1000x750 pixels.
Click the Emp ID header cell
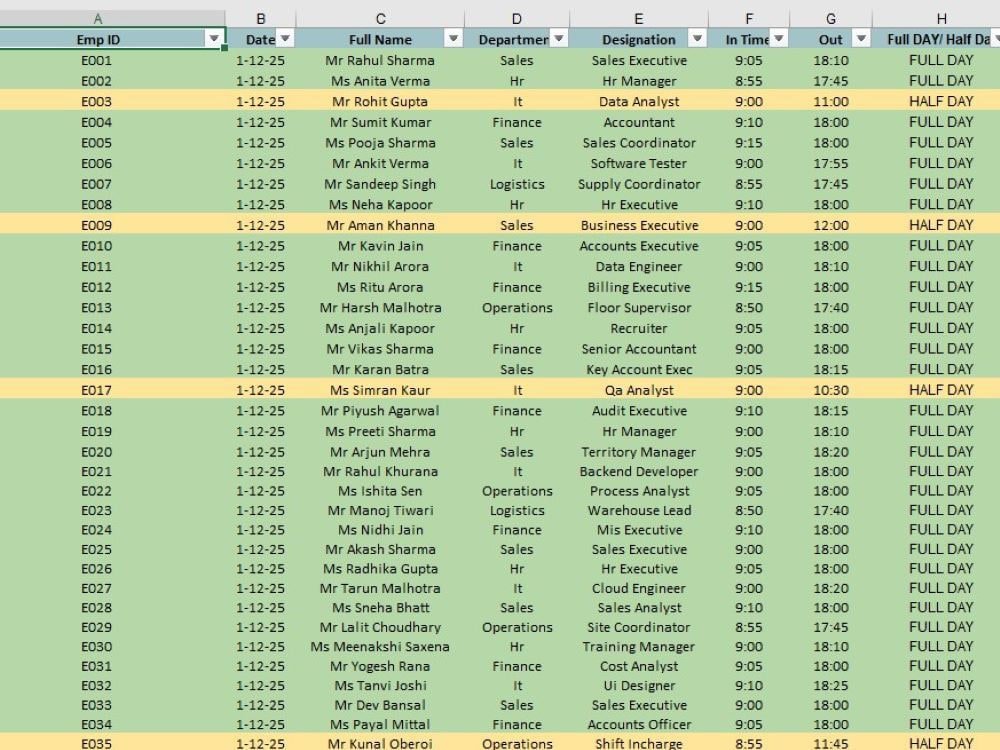98,40
